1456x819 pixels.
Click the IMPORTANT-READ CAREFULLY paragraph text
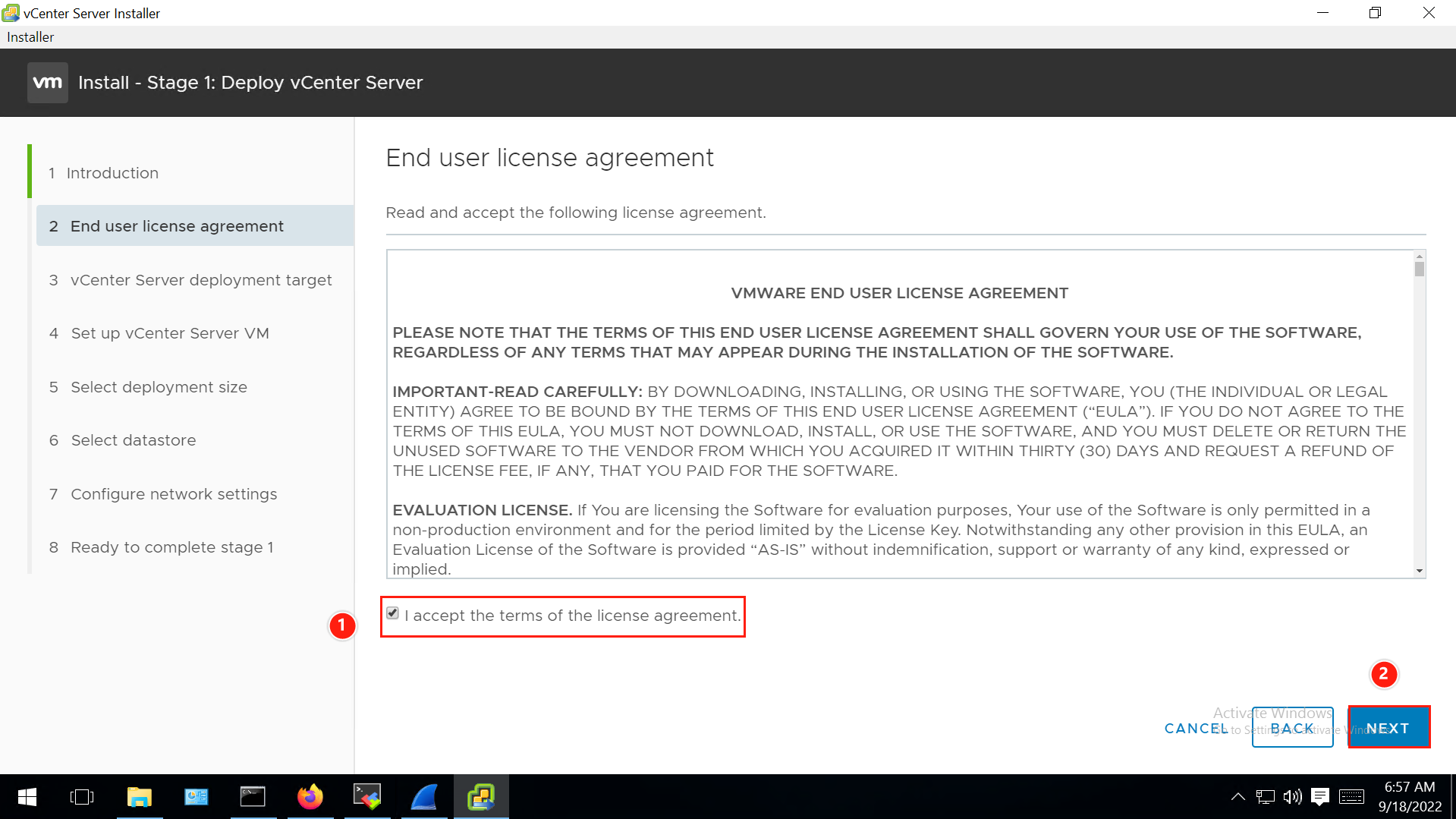(x=899, y=431)
